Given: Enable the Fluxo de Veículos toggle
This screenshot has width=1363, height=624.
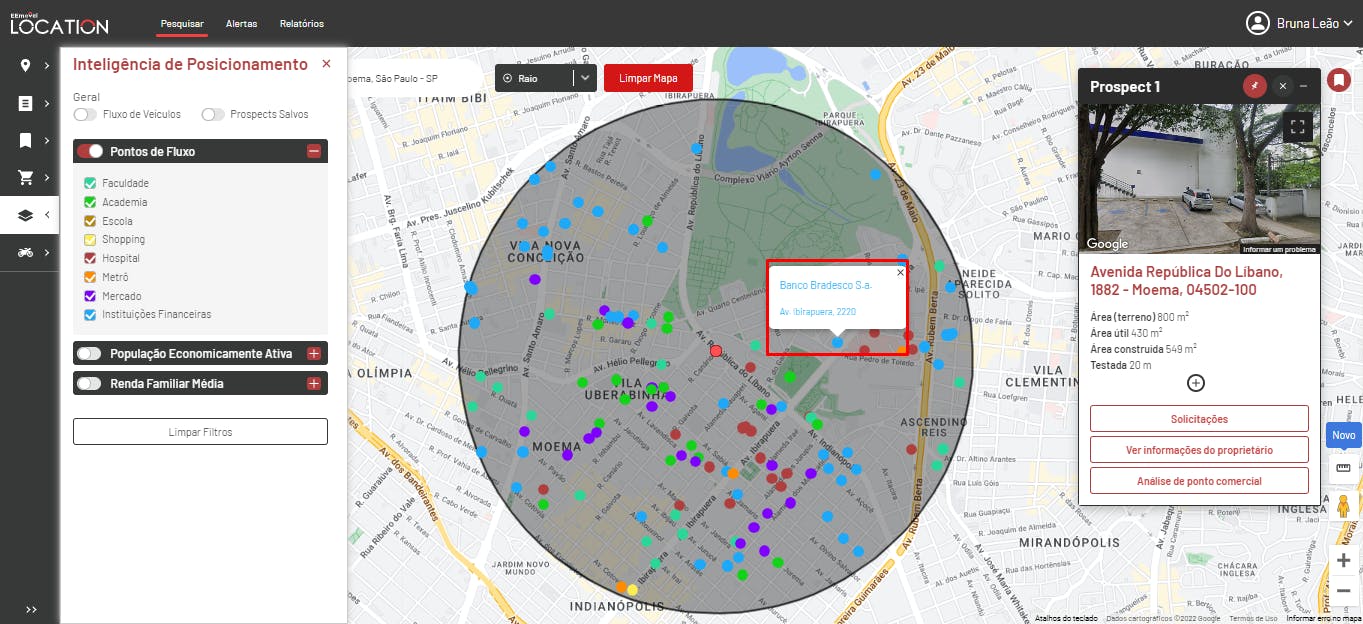Looking at the screenshot, I should coord(85,114).
